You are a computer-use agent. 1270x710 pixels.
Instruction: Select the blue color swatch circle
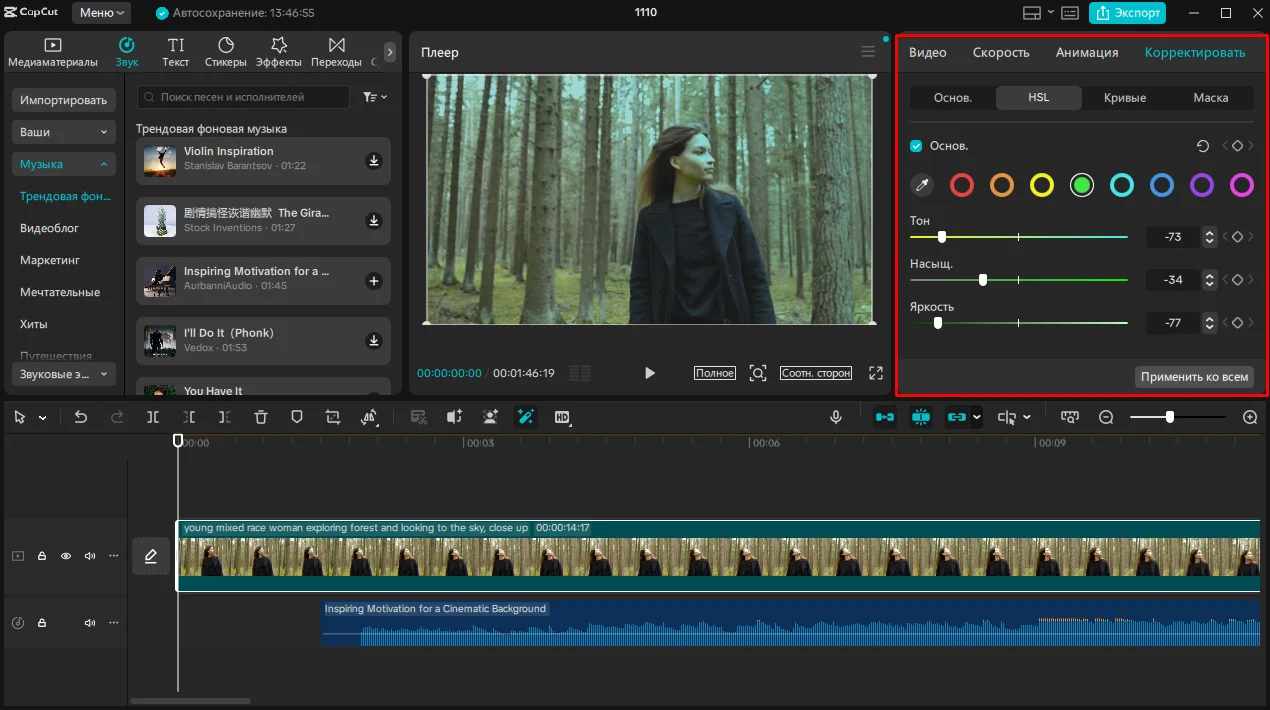1162,185
